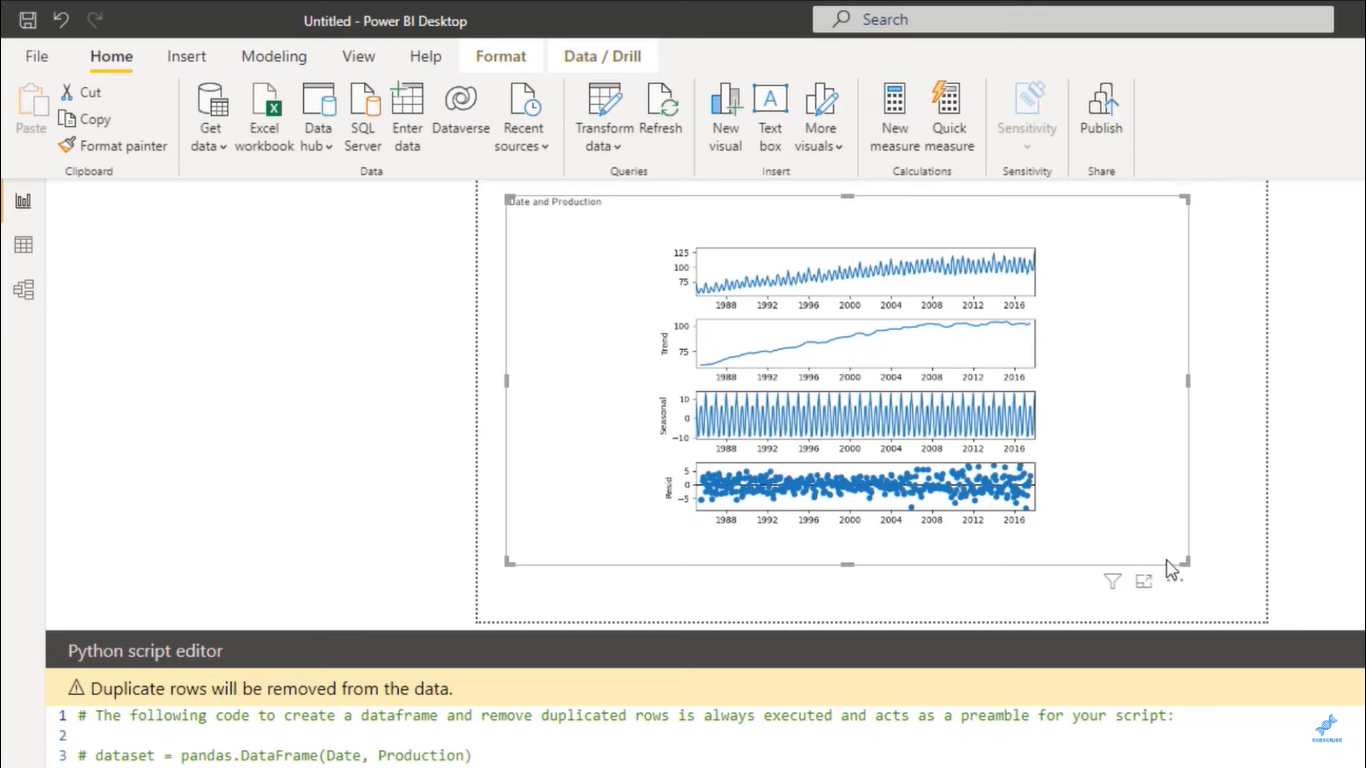This screenshot has height=768, width=1366.
Task: Switch to Report view in sidebar
Action: (x=23, y=201)
